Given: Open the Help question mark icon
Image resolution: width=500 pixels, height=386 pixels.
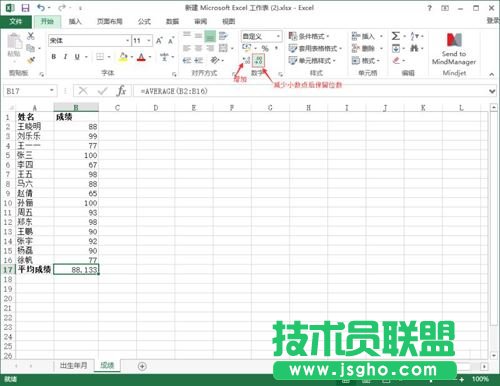Looking at the screenshot, I should 429,8.
